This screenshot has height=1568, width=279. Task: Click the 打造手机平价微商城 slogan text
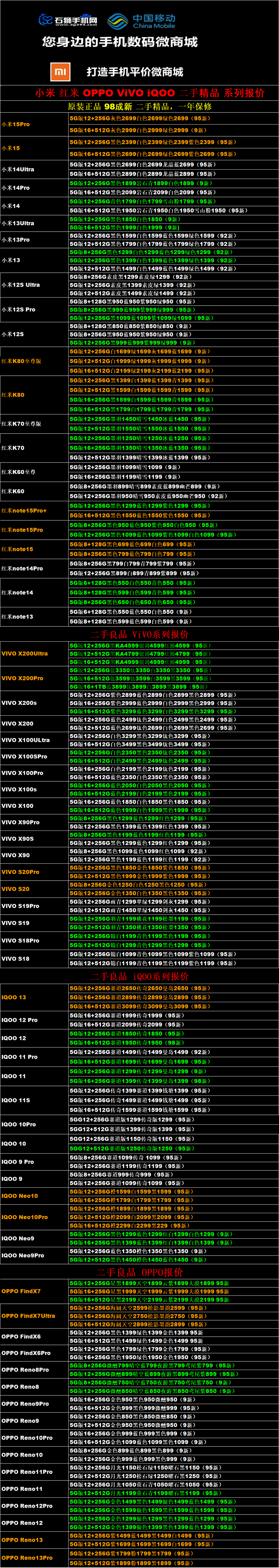coord(135,72)
